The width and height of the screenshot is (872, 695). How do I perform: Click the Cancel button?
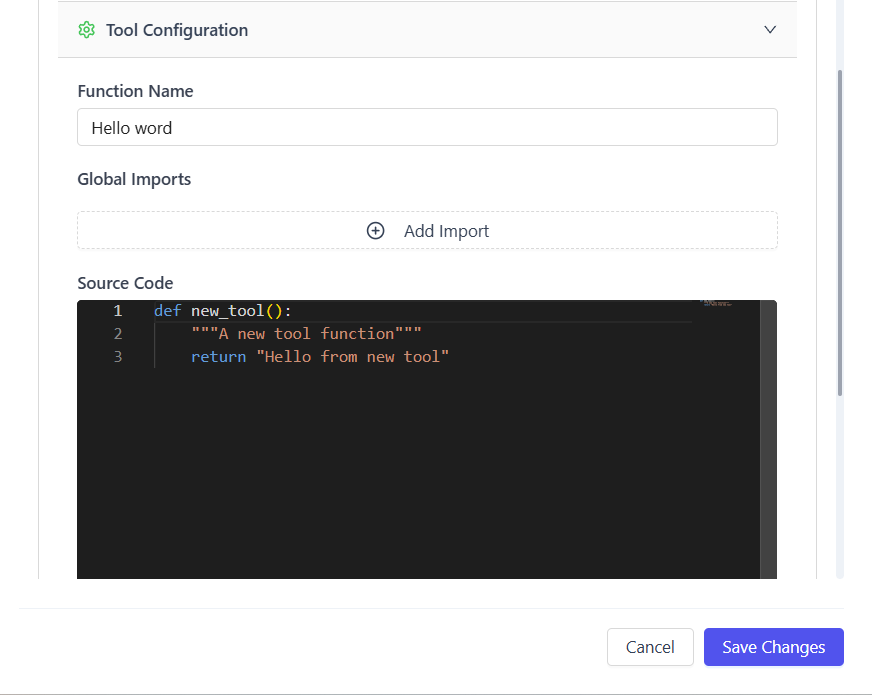(x=650, y=647)
